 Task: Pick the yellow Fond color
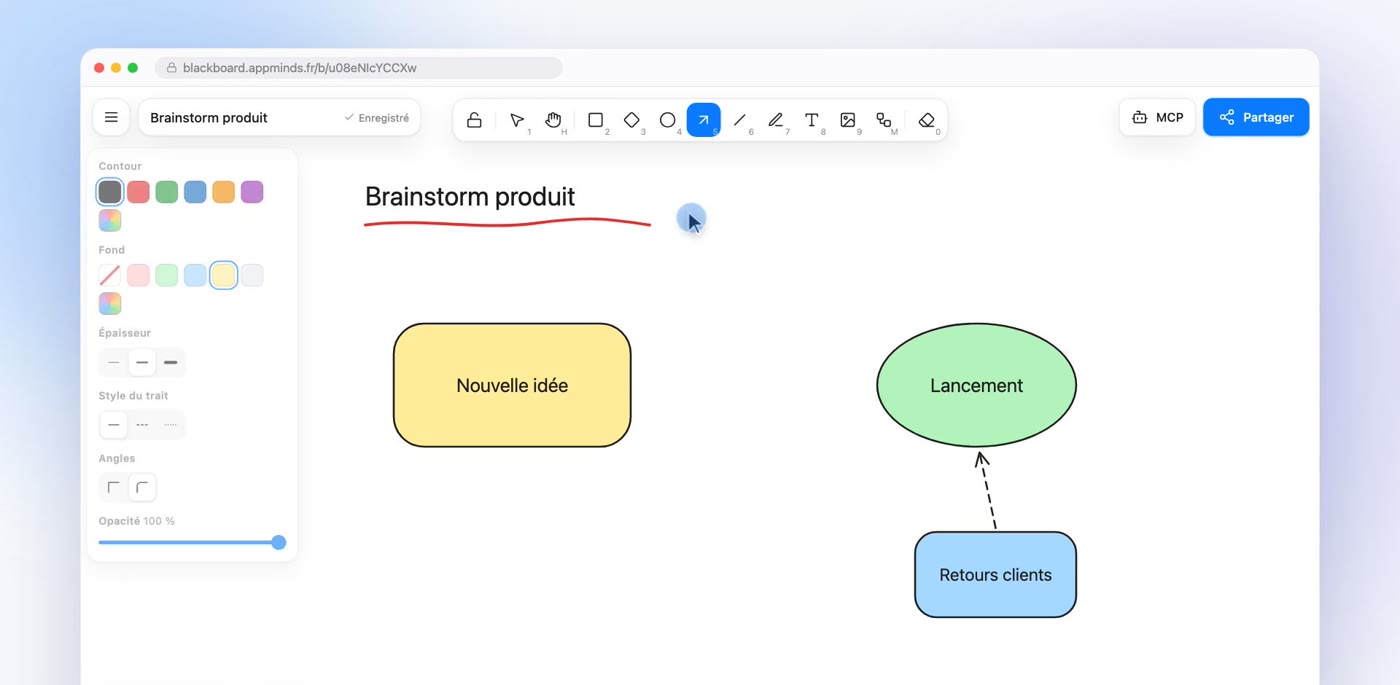pyautogui.click(x=224, y=275)
